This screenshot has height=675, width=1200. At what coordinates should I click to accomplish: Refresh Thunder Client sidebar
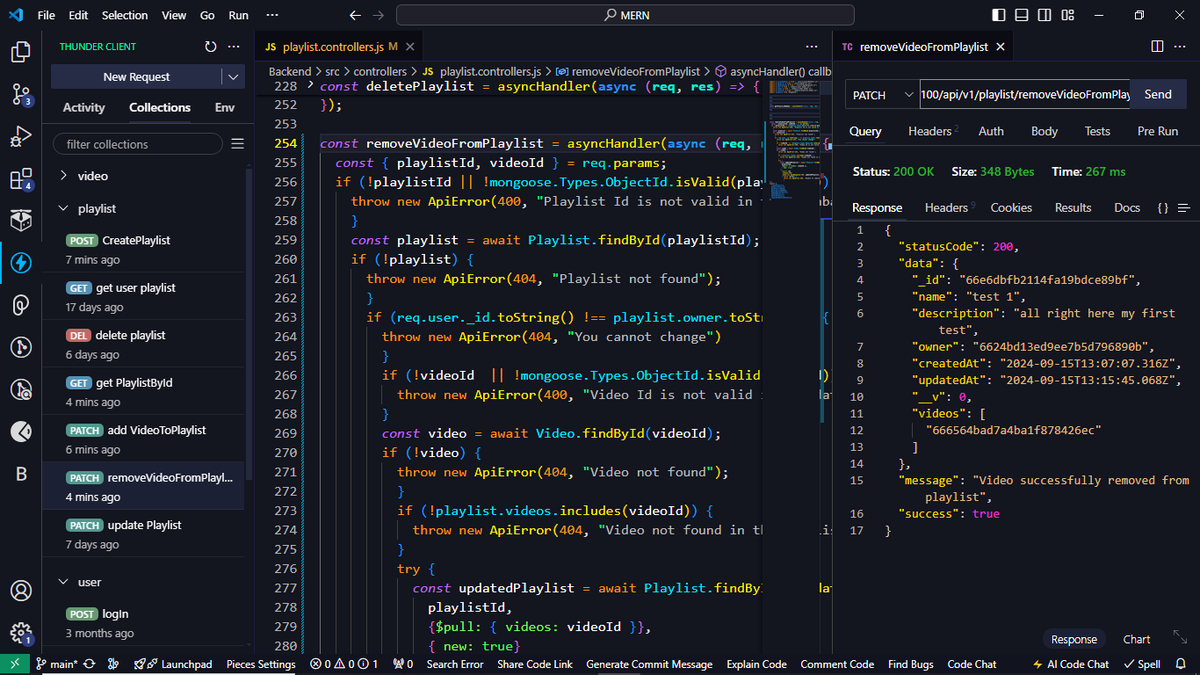210,47
